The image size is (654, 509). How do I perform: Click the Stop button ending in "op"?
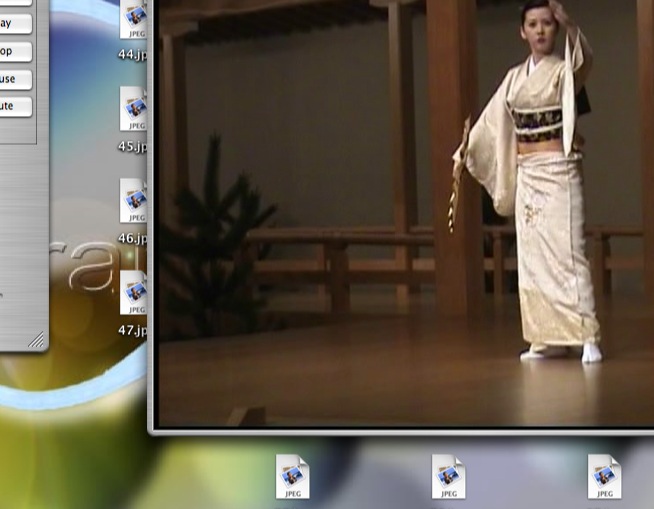pos(15,51)
